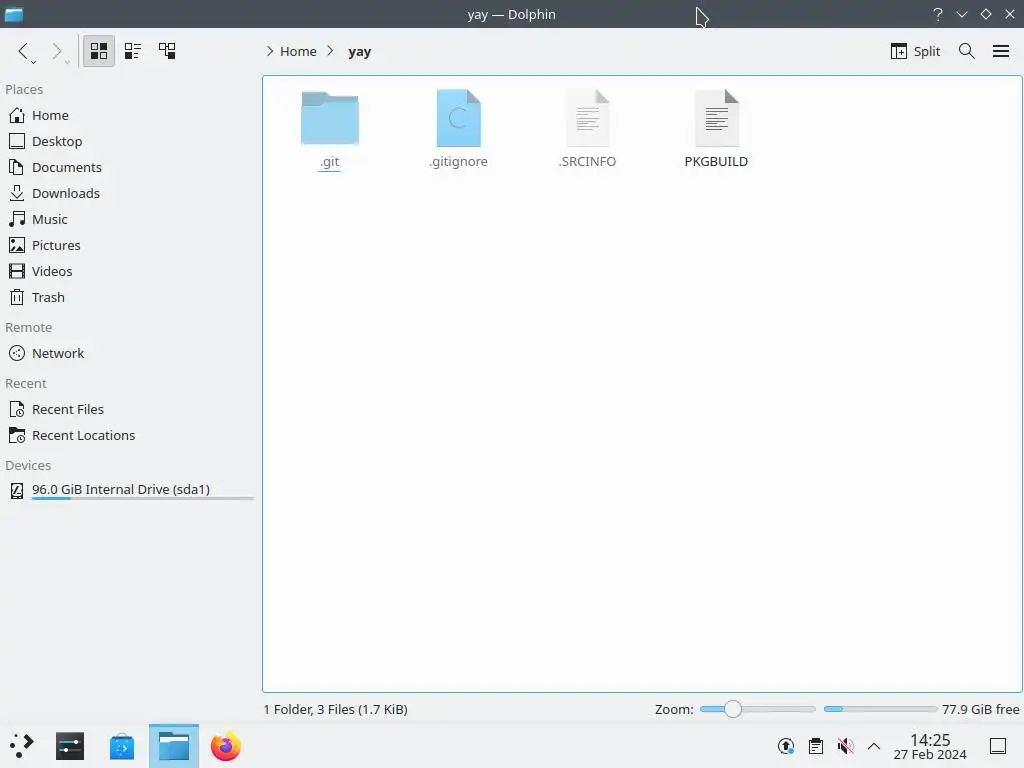
Task: Click the Show Desktop button
Action: (997, 746)
